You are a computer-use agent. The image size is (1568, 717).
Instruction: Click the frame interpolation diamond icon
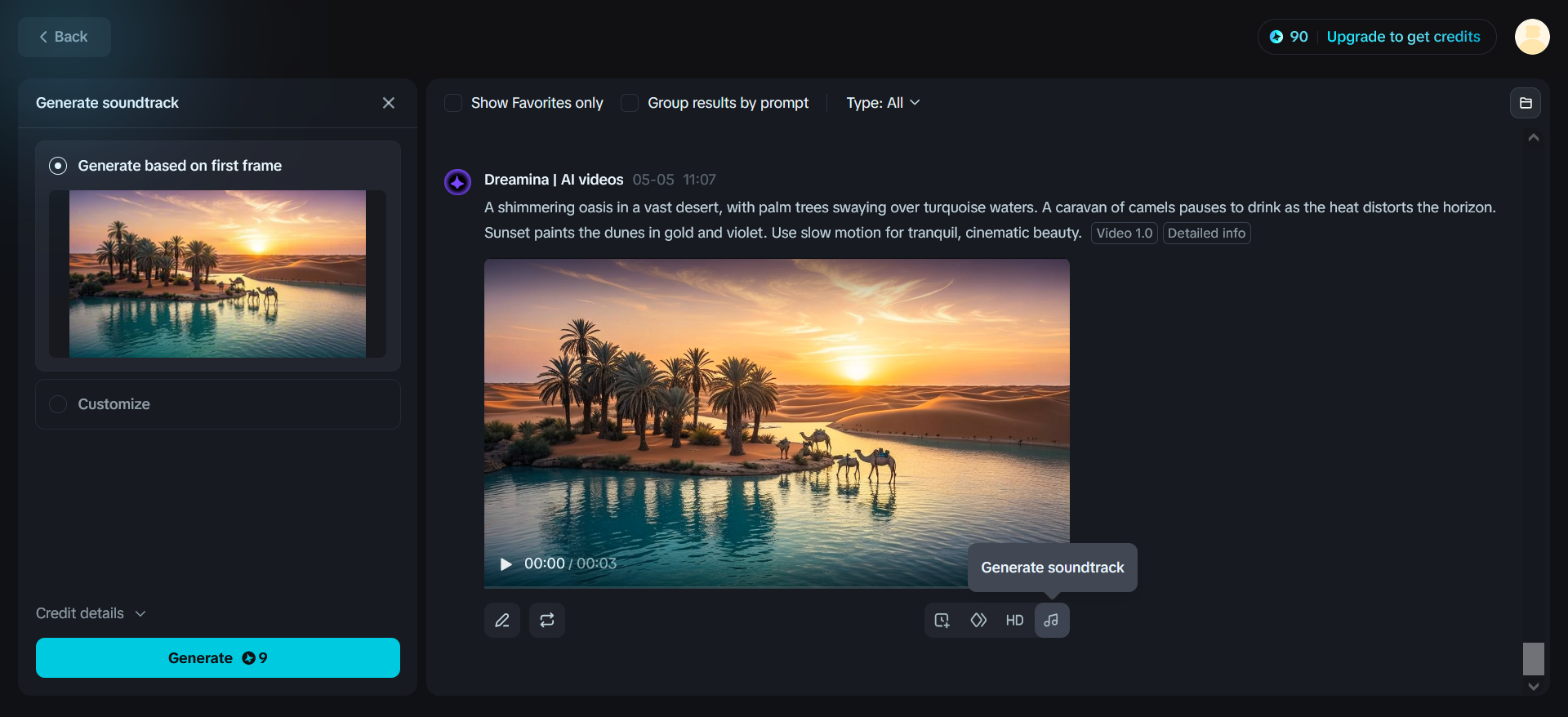tap(978, 621)
